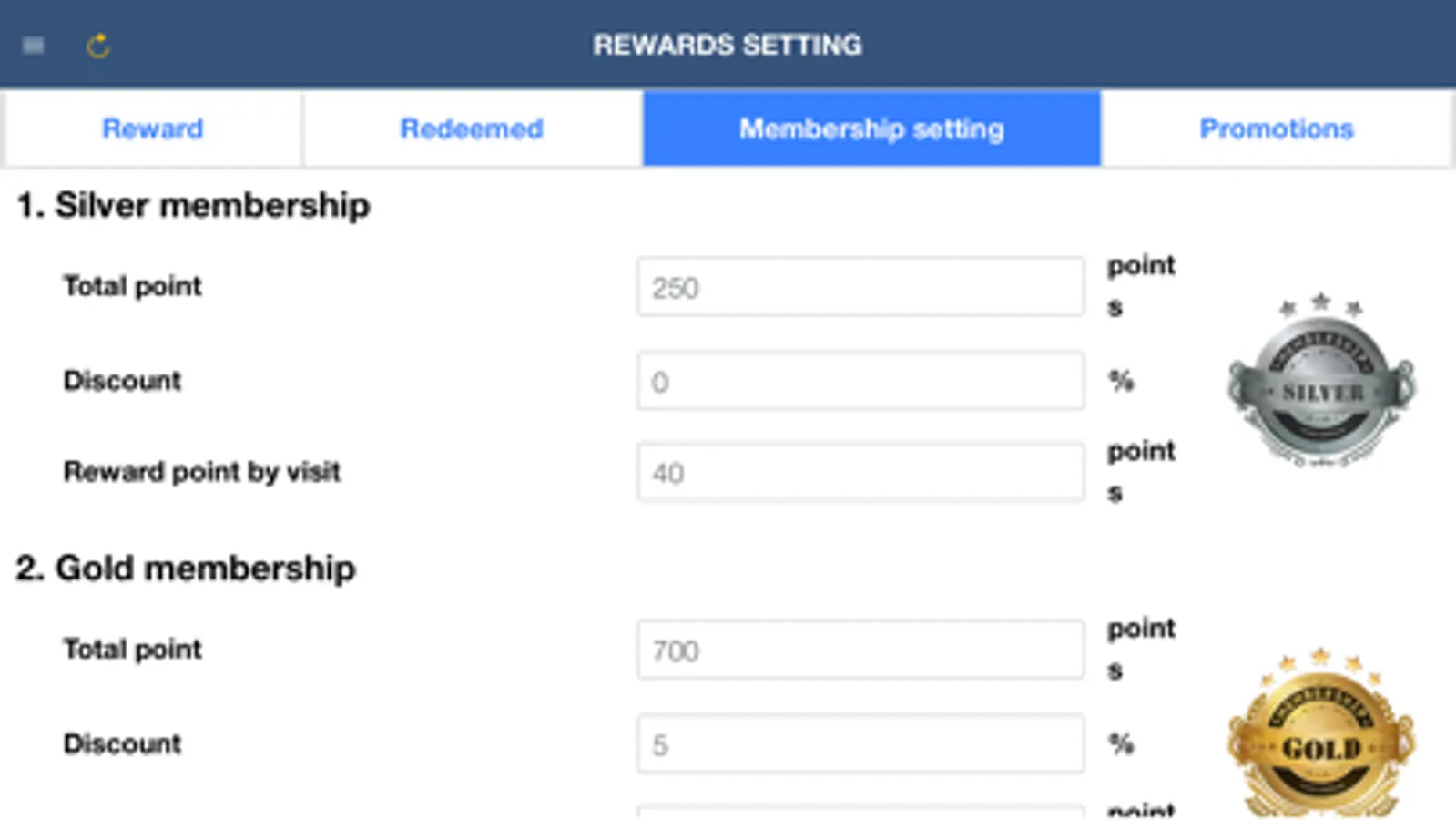1456x820 pixels.
Task: Open the Redeemed tab
Action: click(472, 128)
